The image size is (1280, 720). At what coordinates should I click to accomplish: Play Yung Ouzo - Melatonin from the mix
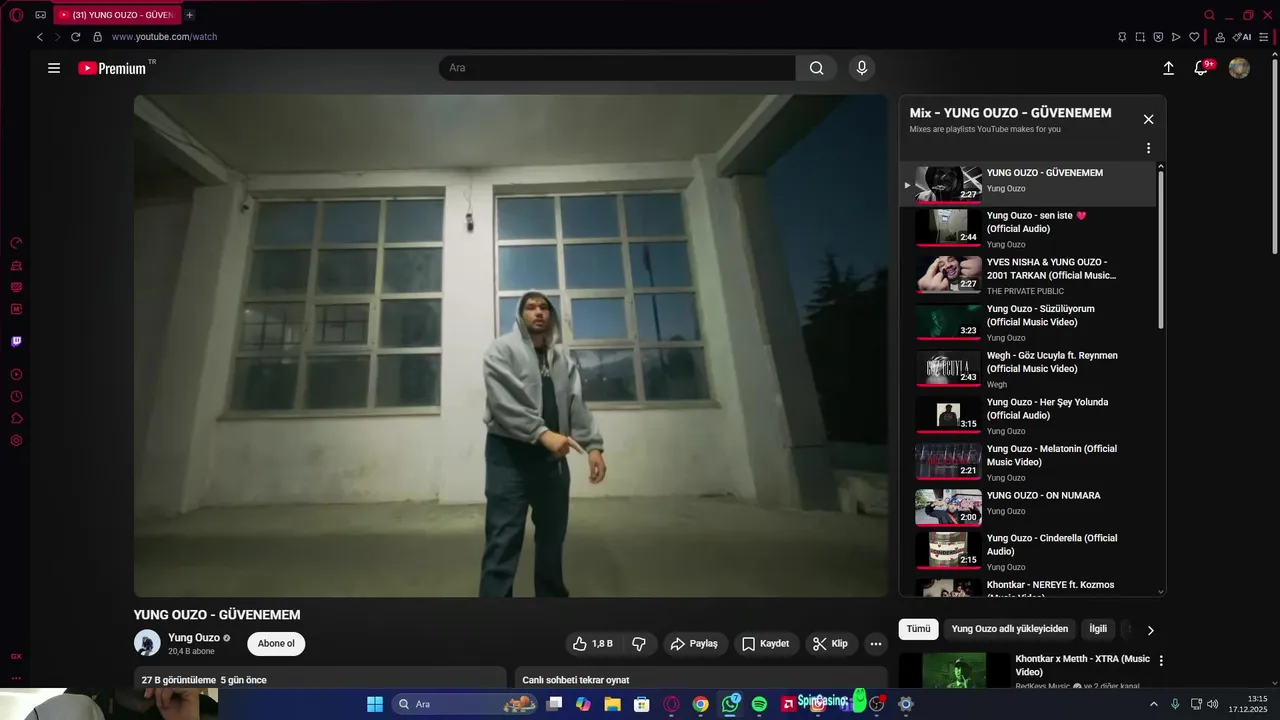(x=1027, y=463)
